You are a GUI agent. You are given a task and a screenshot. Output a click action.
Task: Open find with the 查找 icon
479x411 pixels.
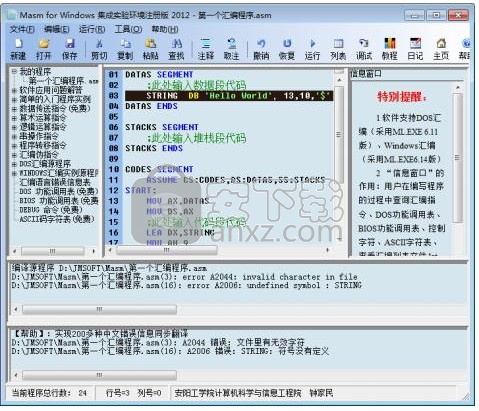[176, 49]
